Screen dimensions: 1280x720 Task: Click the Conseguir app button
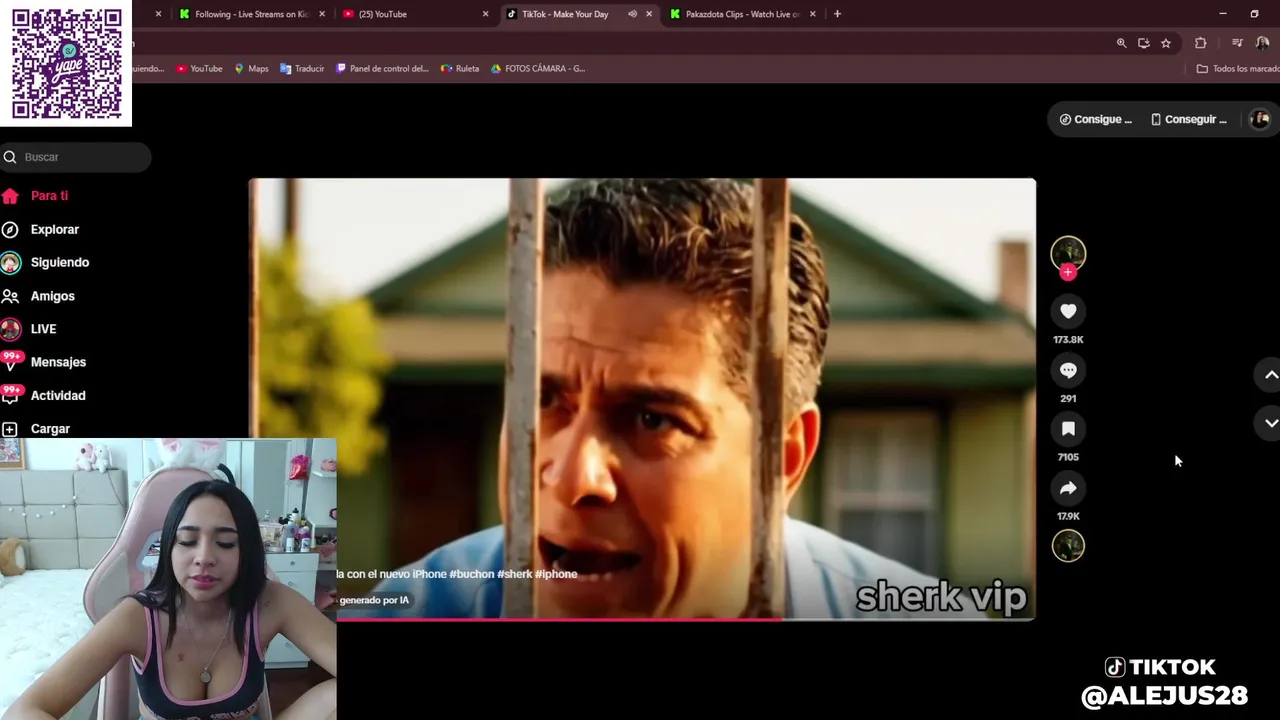(1188, 119)
